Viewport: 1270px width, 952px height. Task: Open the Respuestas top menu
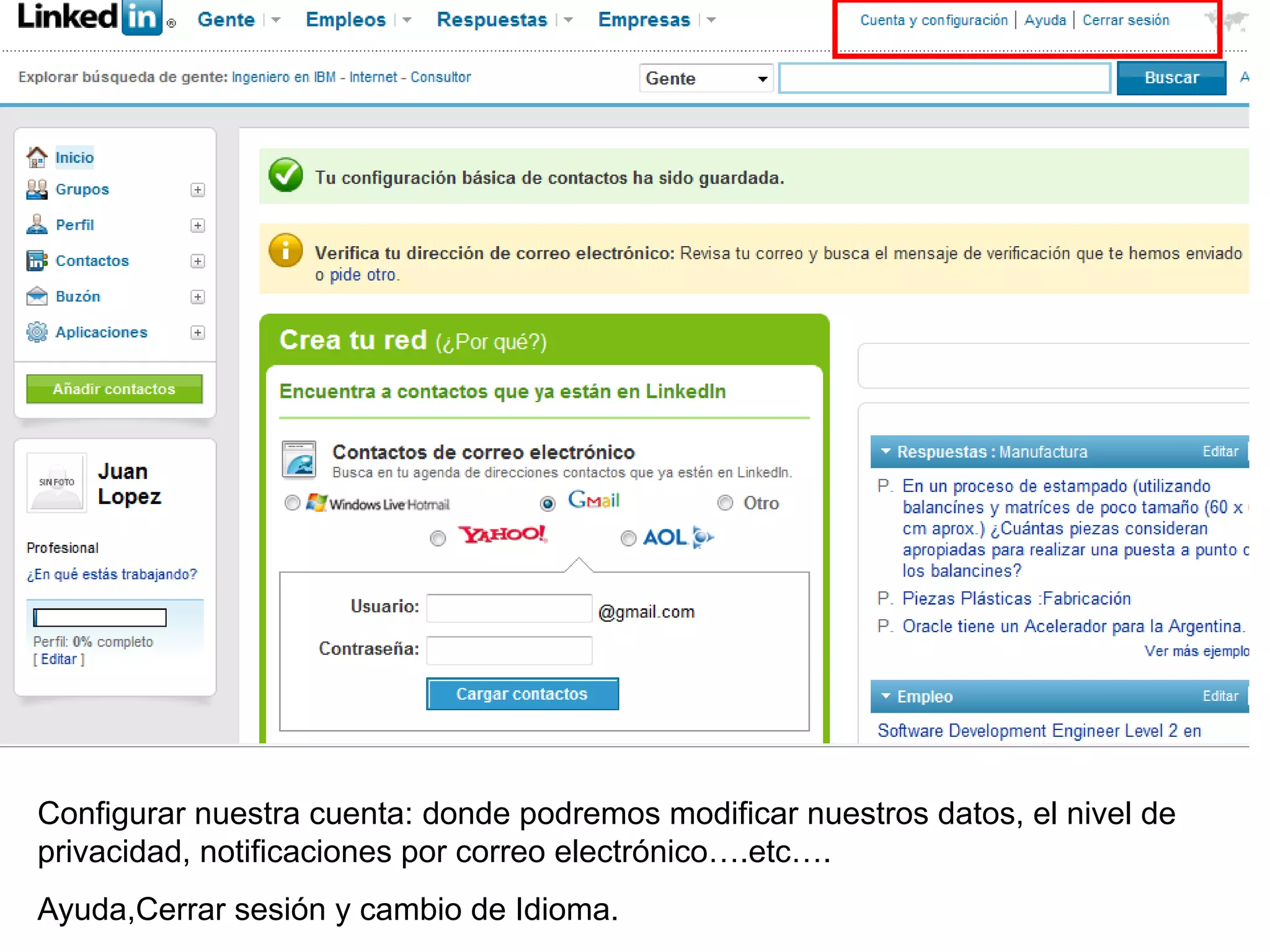492,20
